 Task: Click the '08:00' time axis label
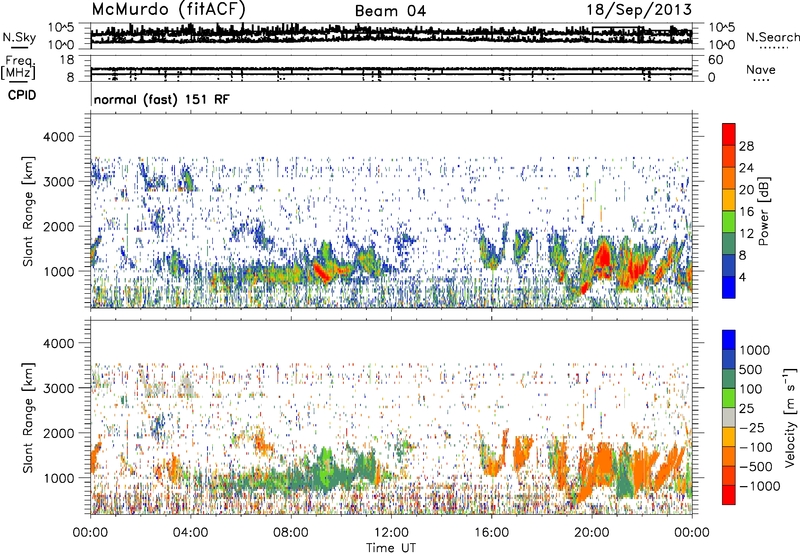click(x=291, y=533)
